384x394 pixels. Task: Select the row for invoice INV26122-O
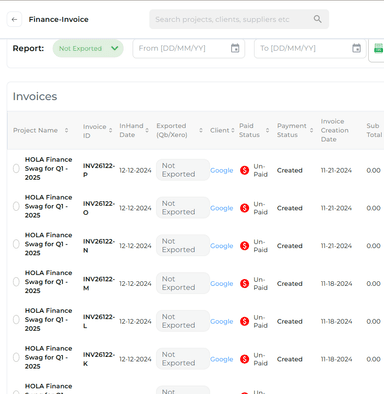pos(16,206)
